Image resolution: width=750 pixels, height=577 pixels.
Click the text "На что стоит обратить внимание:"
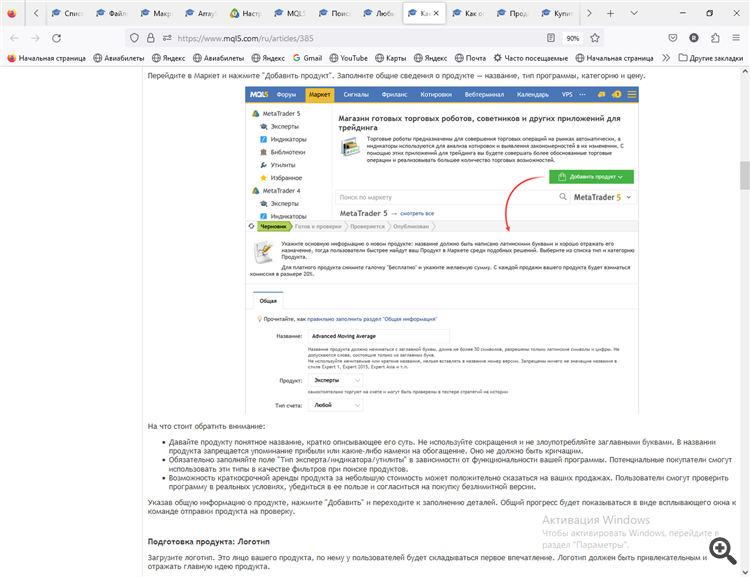[x=206, y=426]
